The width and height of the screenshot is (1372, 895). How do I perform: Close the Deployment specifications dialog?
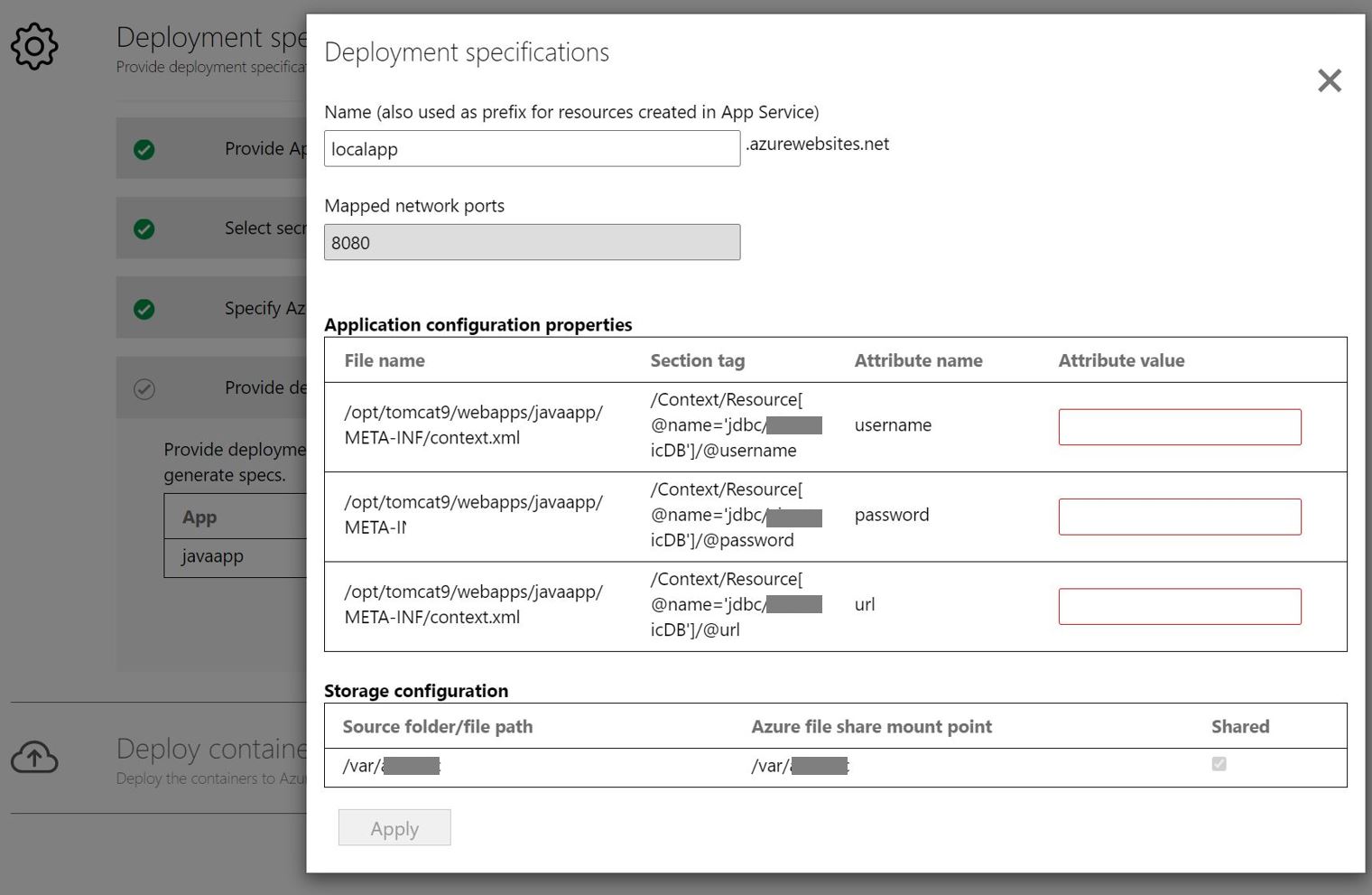(1329, 80)
